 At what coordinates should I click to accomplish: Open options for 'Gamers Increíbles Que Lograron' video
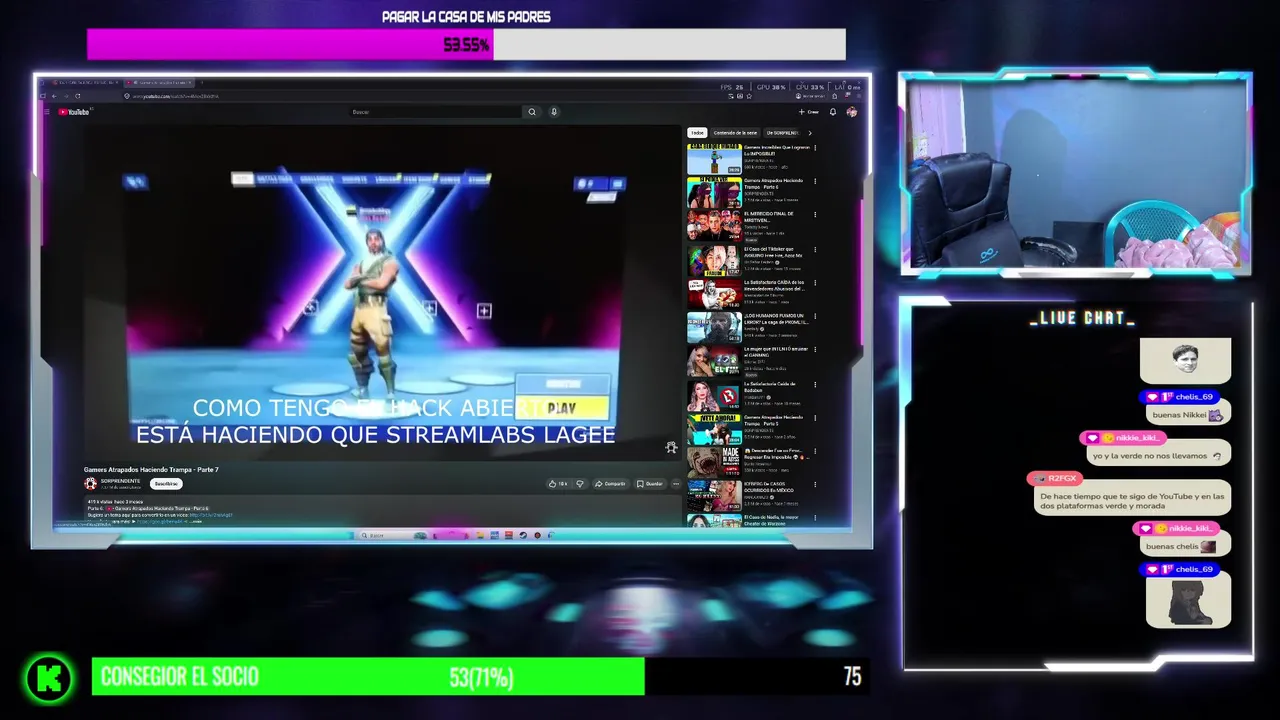815,148
